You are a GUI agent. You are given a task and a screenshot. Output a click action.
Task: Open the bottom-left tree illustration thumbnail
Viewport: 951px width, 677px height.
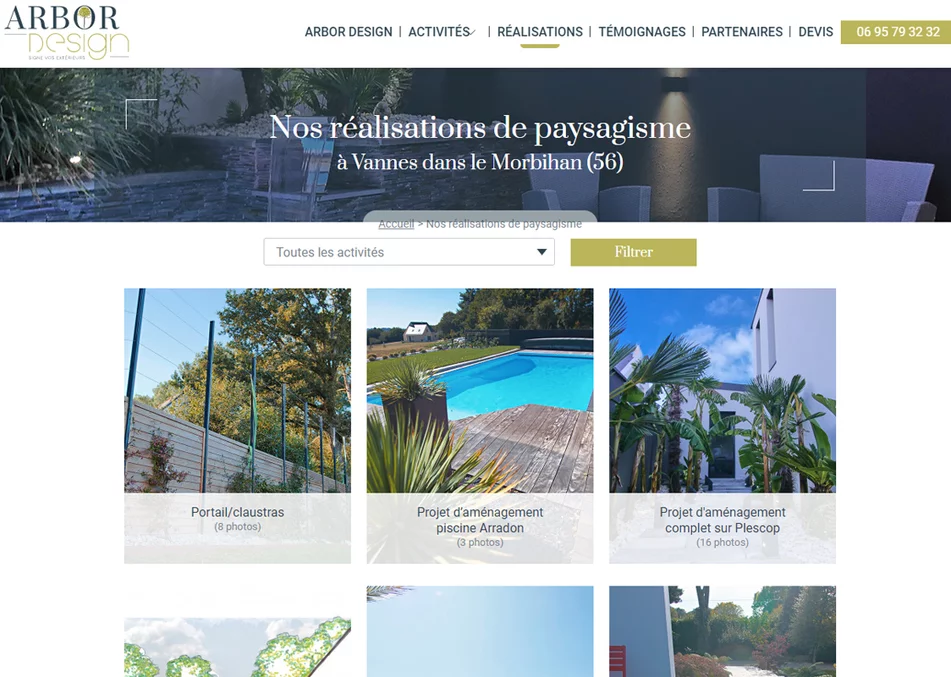pos(237,647)
